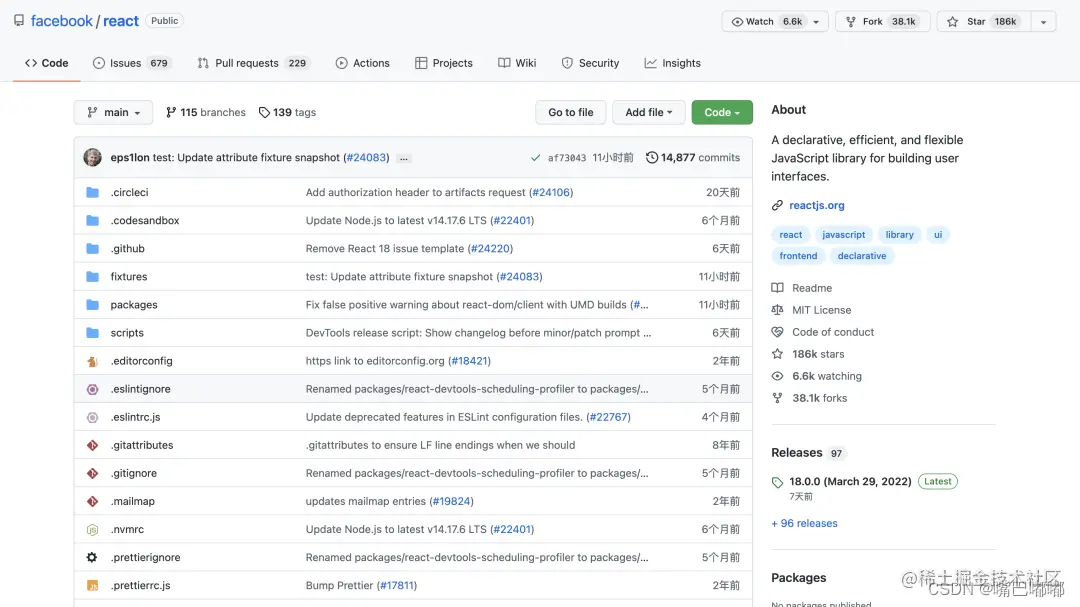1080x607 pixels.
Task: Click the .prettierignore gear icon
Action: pos(92,557)
